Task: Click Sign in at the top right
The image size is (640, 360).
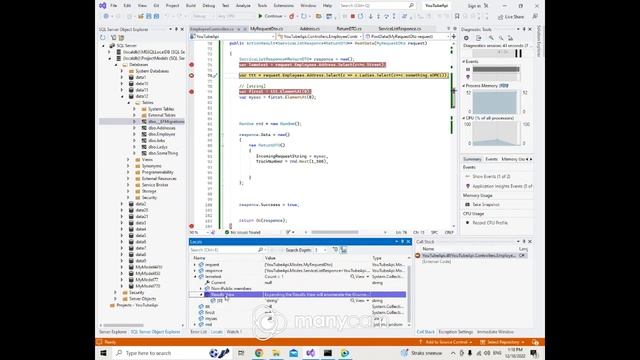Action: [x=474, y=6]
